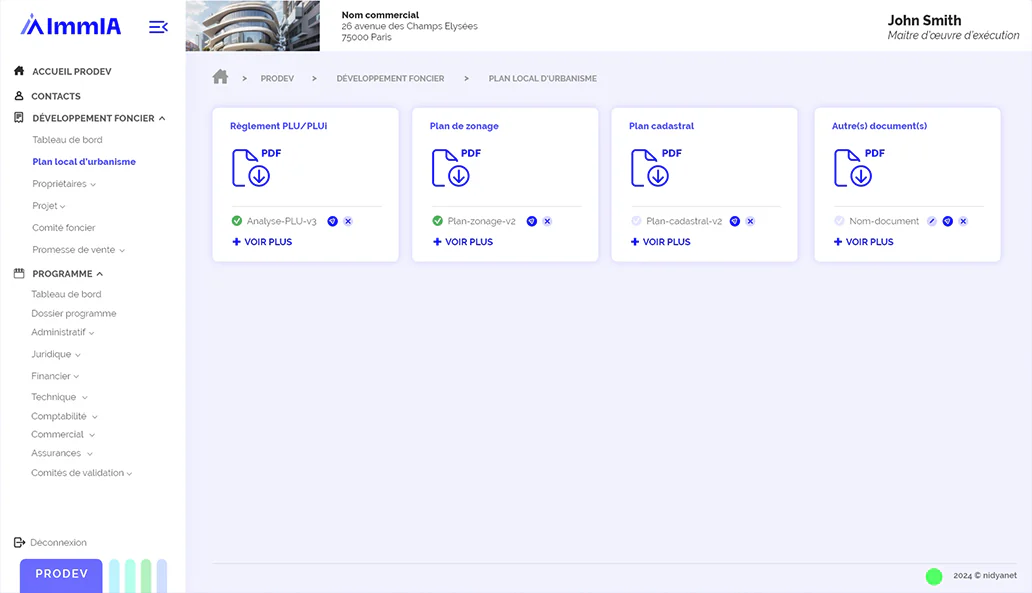Collapse the Développement foncier section
The image size is (1032, 593).
pos(162,118)
